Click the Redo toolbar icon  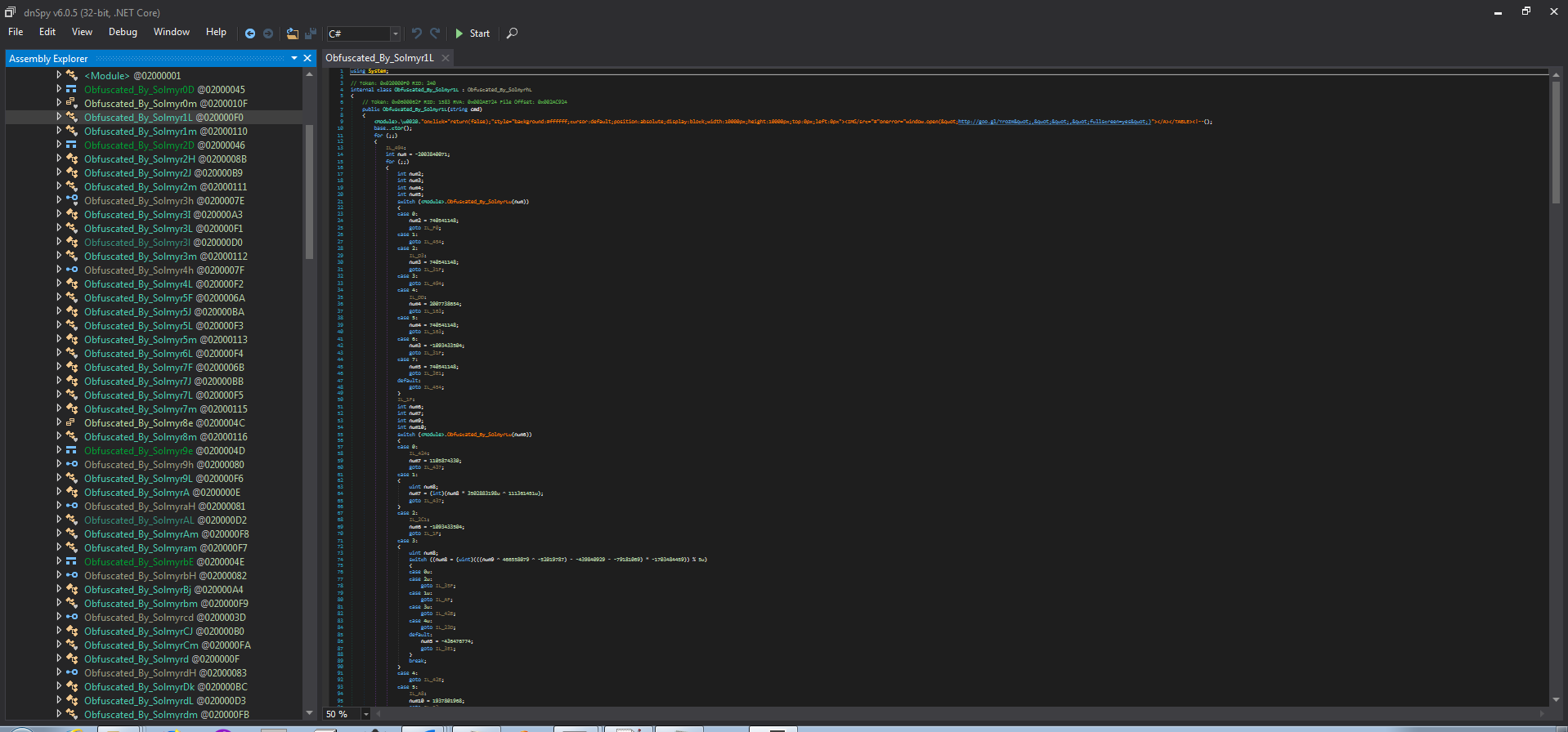point(435,33)
